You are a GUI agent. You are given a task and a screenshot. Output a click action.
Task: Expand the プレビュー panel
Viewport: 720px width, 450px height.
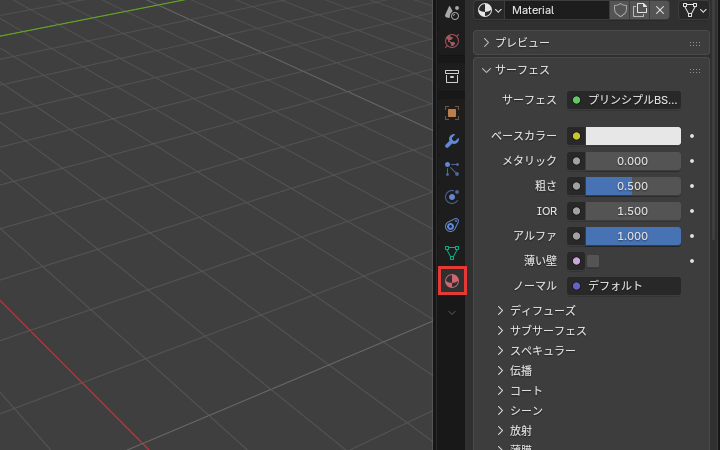591,43
